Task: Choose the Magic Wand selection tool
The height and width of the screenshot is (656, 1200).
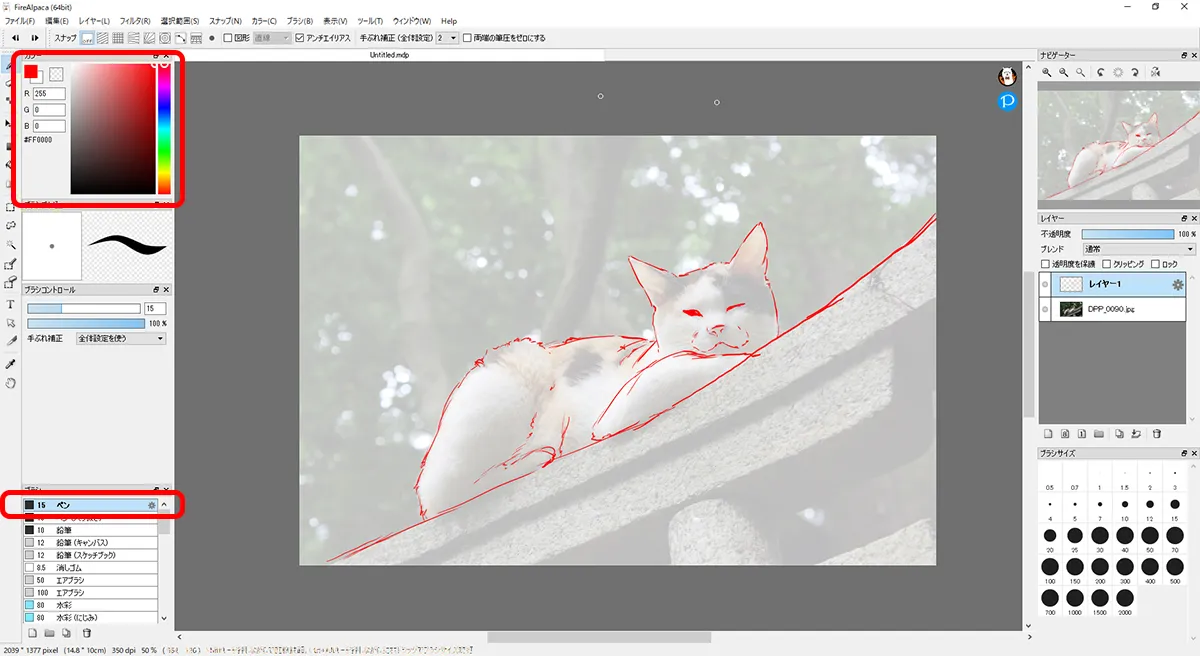Action: pos(10,244)
